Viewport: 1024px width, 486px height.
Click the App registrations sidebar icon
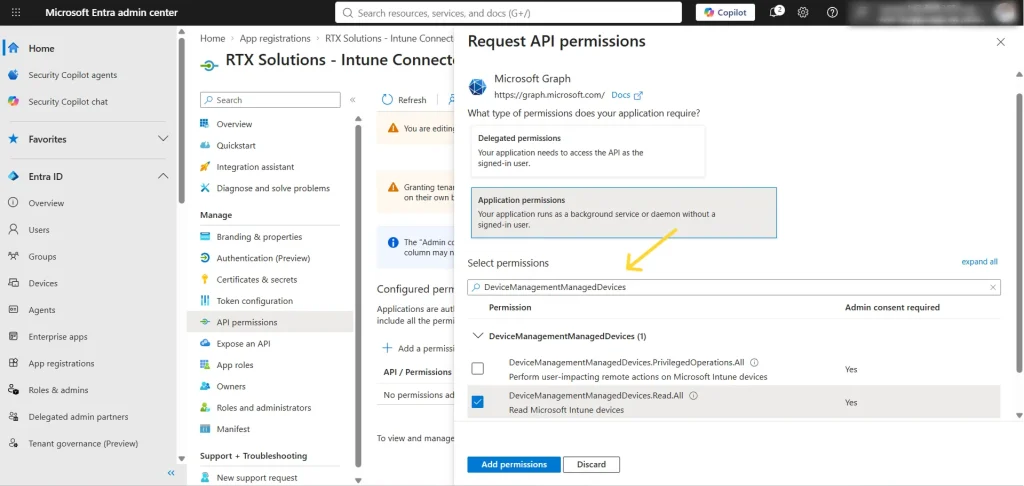13,363
